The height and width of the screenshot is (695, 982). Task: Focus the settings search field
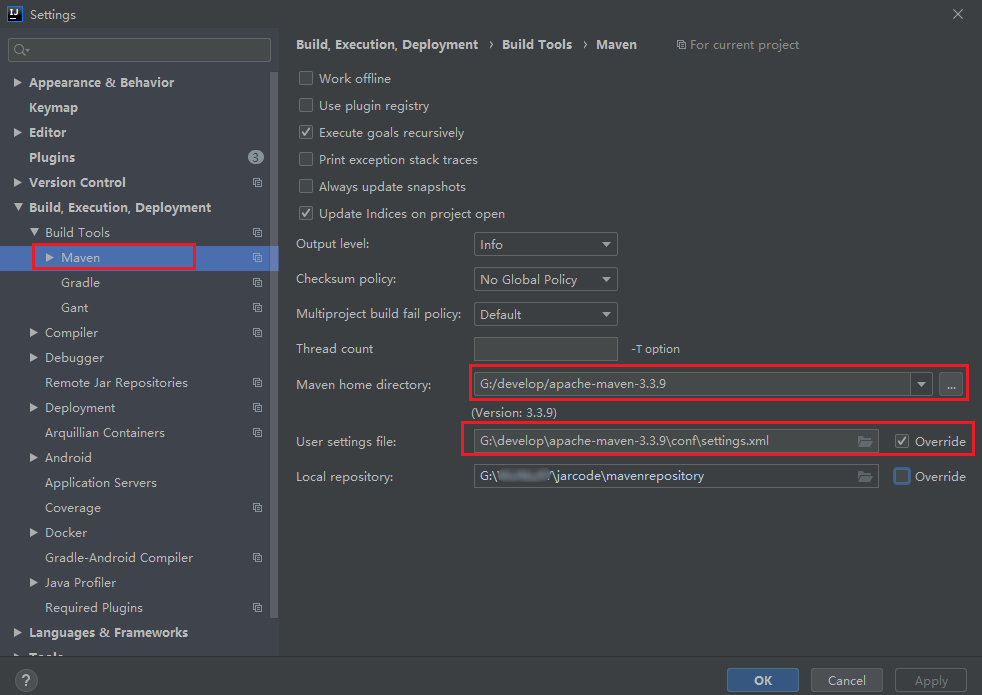pyautogui.click(x=140, y=50)
